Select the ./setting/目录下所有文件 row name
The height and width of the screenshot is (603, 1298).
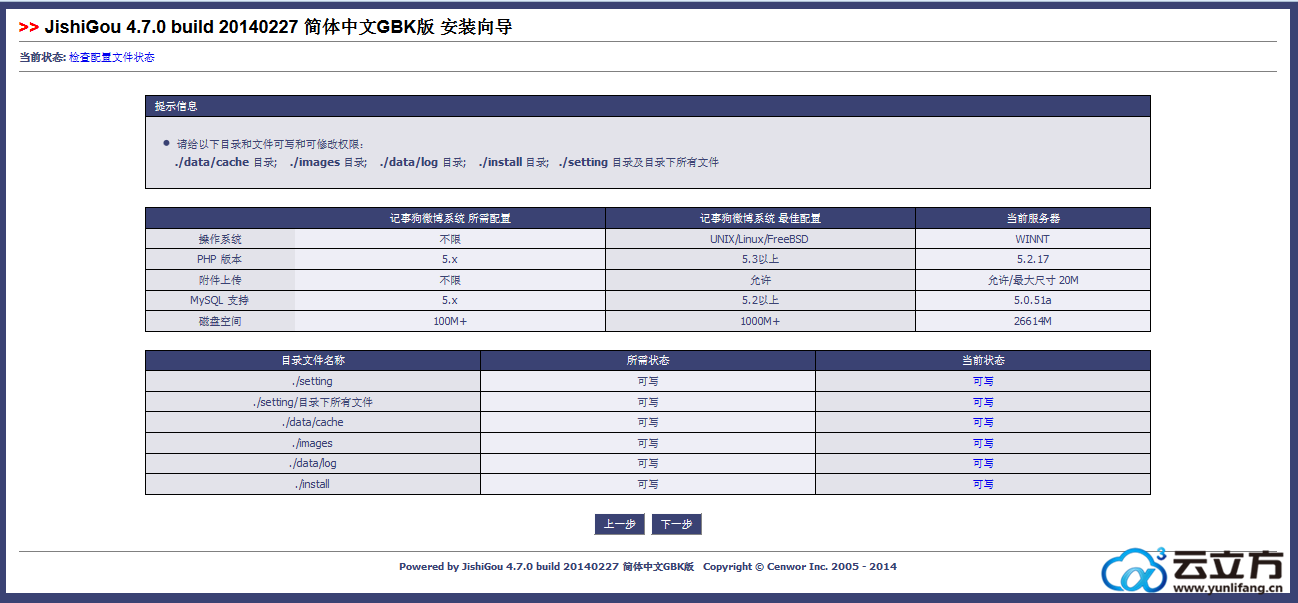313,402
